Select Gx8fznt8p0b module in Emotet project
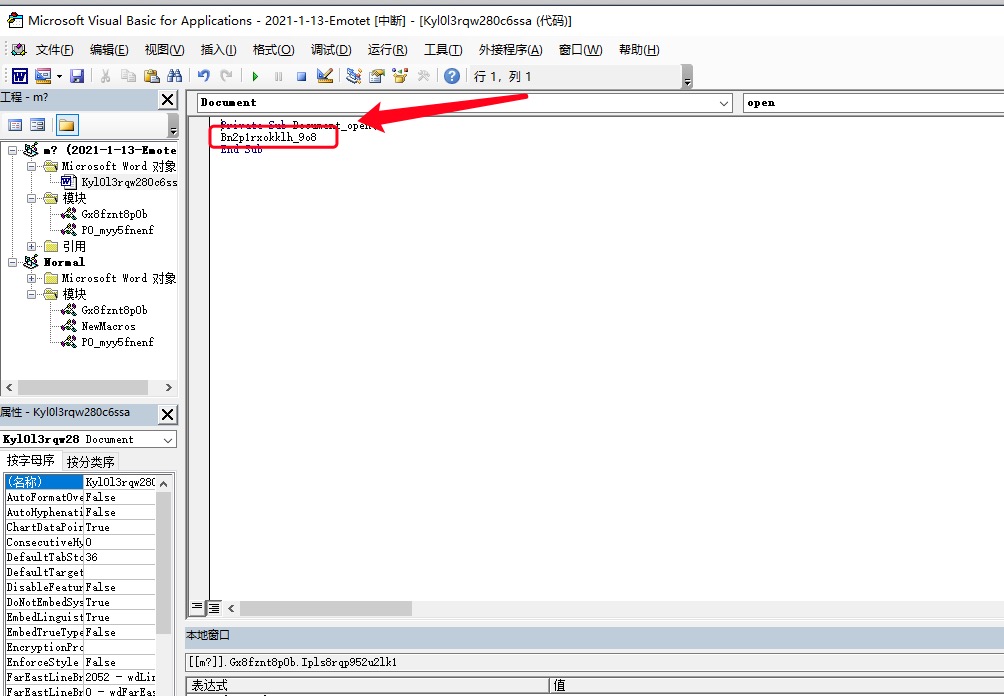This screenshot has height=696, width=1004. (x=114, y=214)
